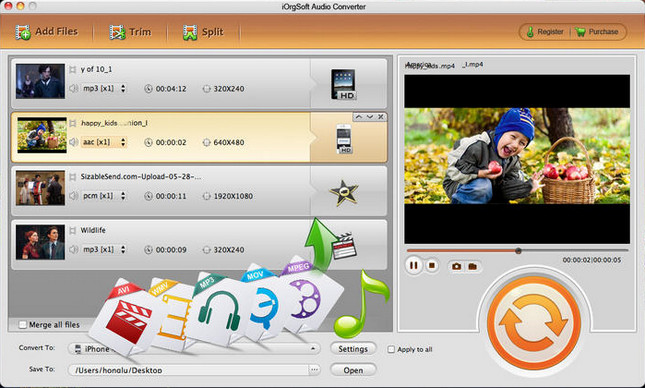The image size is (645, 388).
Task: Enable the Merge all files checkbox
Action: pos(23,325)
